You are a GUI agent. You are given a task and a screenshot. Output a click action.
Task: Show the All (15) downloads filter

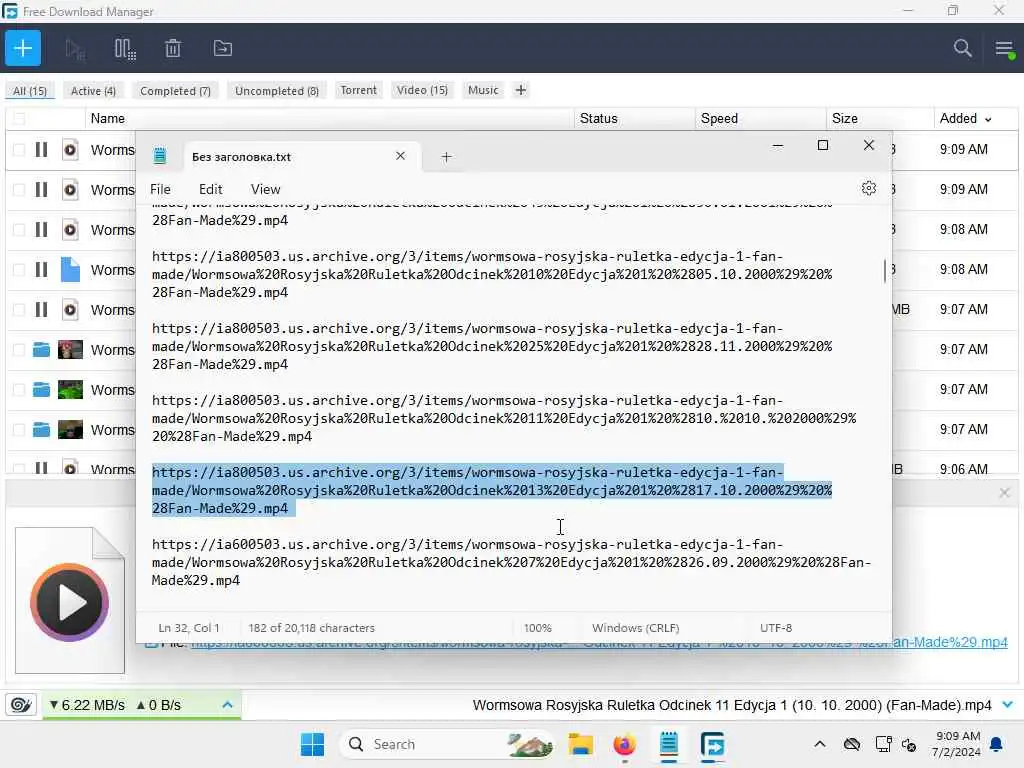pyautogui.click(x=30, y=91)
